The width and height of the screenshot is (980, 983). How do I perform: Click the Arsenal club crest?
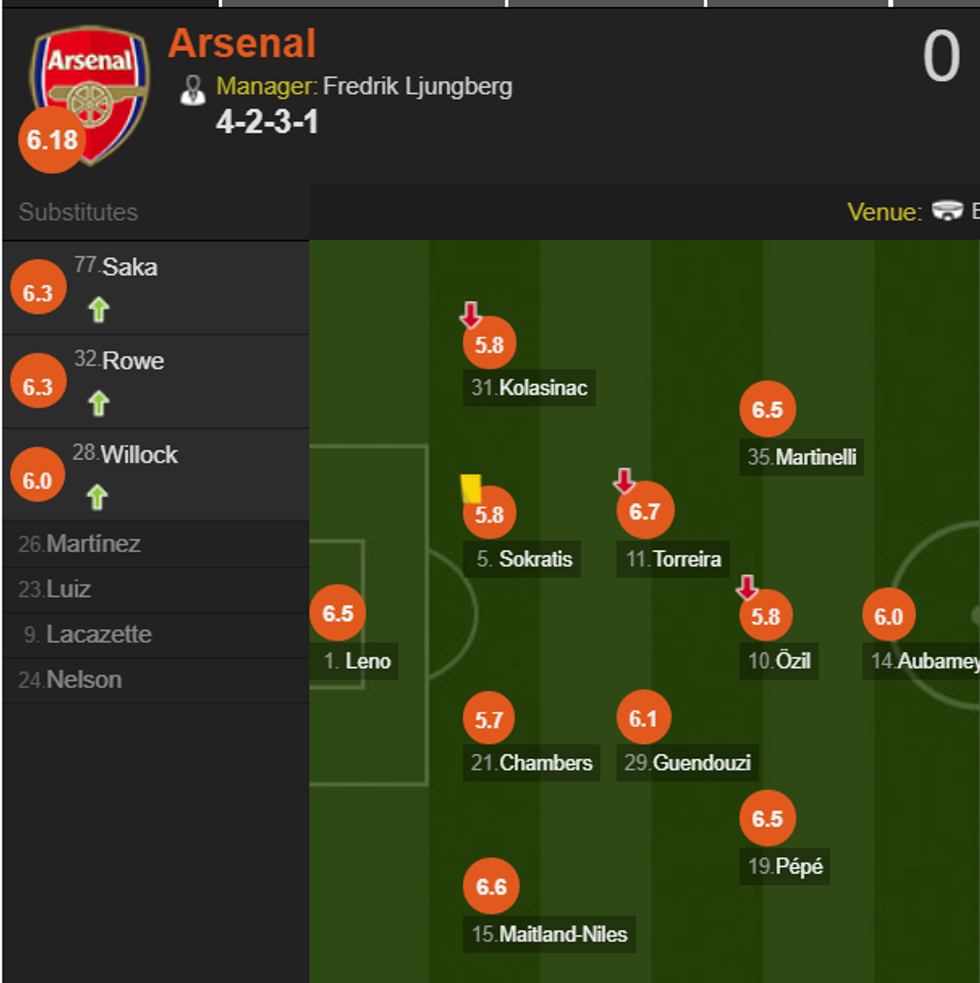click(x=91, y=90)
